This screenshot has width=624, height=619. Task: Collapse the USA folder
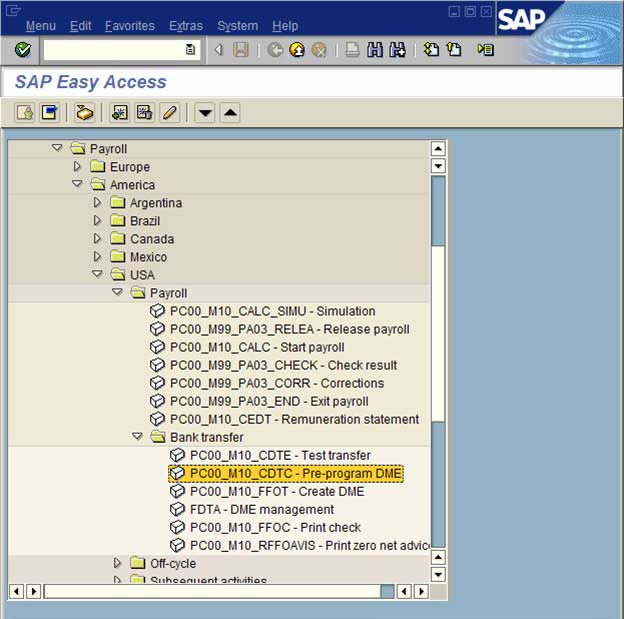pos(97,274)
